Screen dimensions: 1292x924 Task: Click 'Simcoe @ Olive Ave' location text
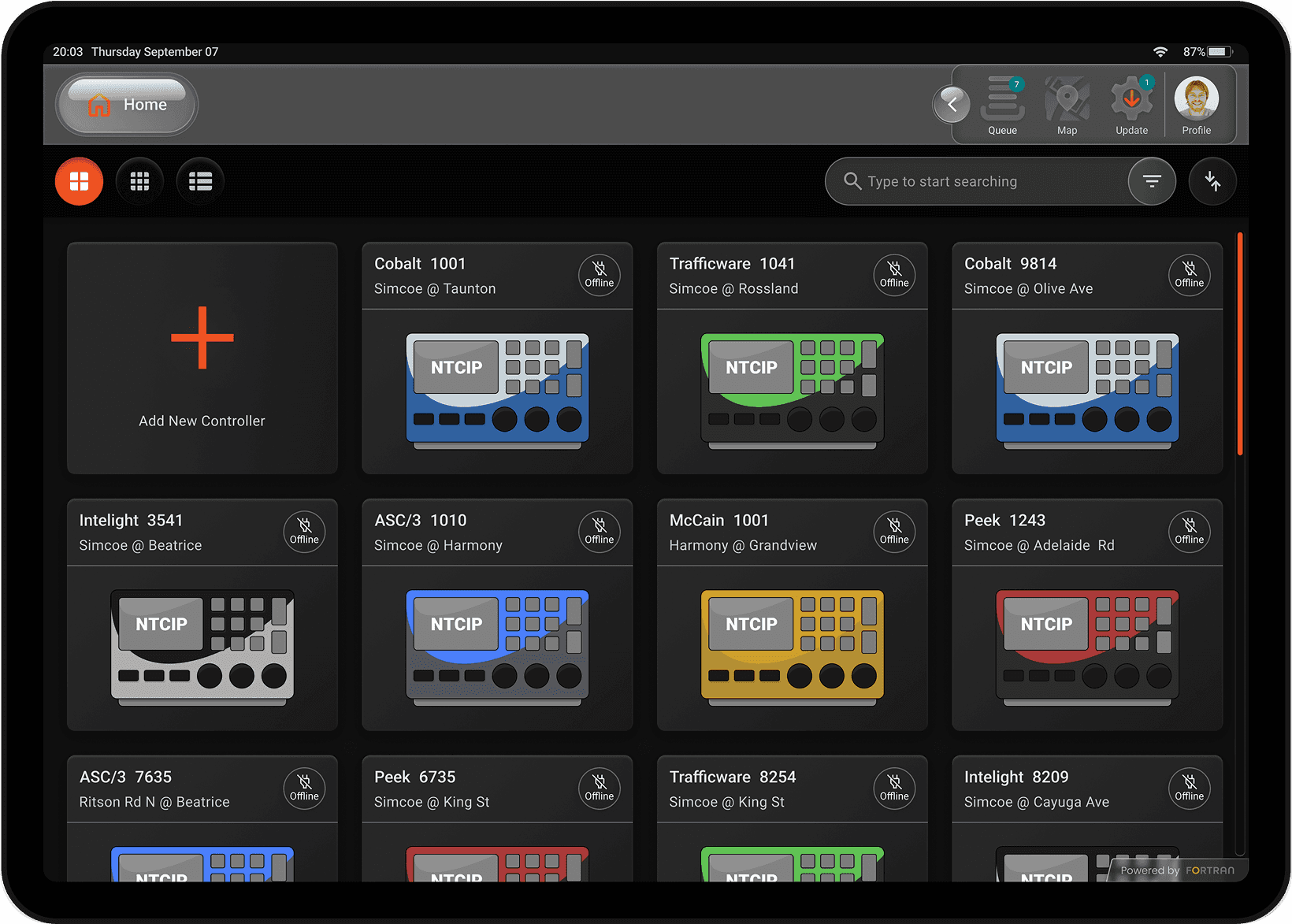coord(1028,289)
